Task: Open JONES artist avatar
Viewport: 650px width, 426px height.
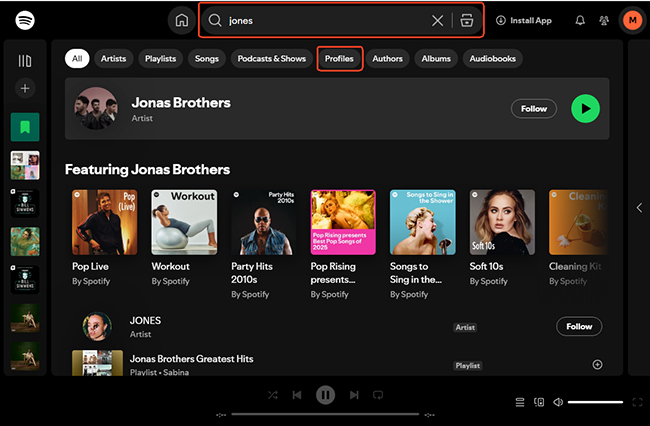Action: pos(97,326)
